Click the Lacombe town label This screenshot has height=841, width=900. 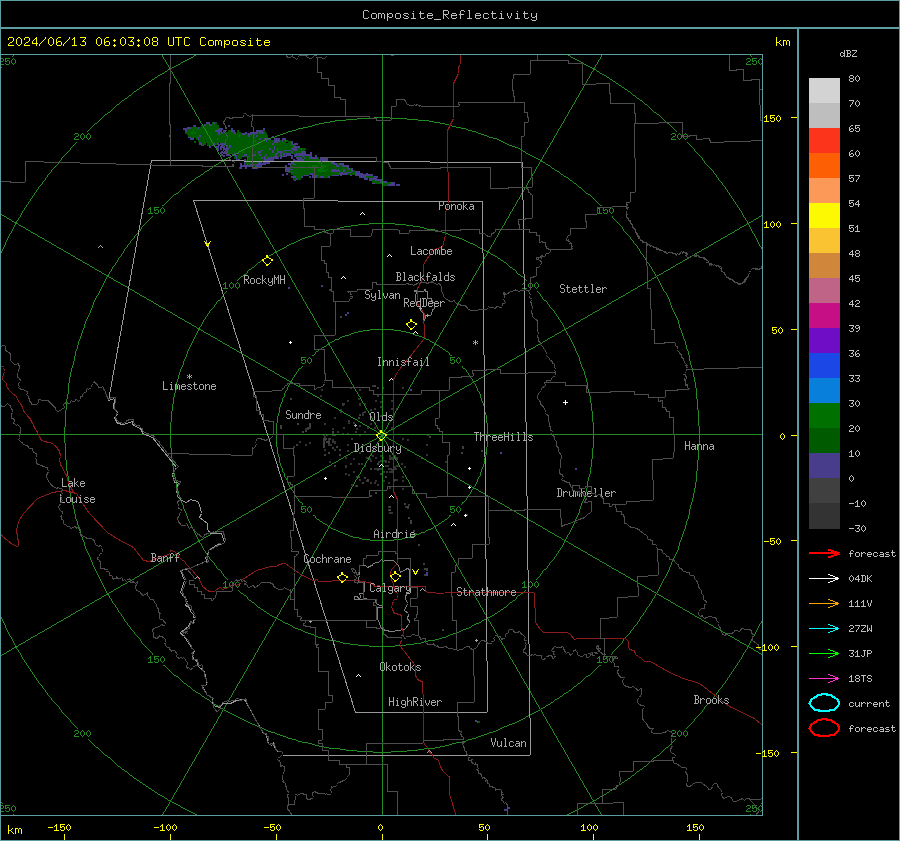[431, 251]
